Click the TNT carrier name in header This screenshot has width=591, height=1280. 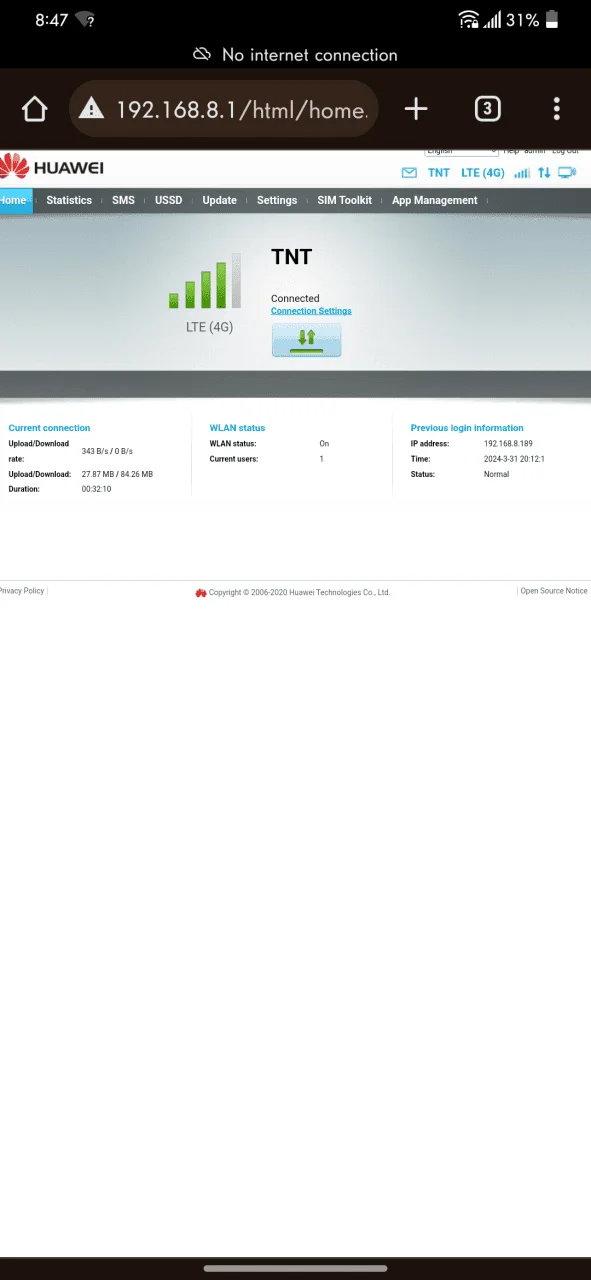coord(439,173)
